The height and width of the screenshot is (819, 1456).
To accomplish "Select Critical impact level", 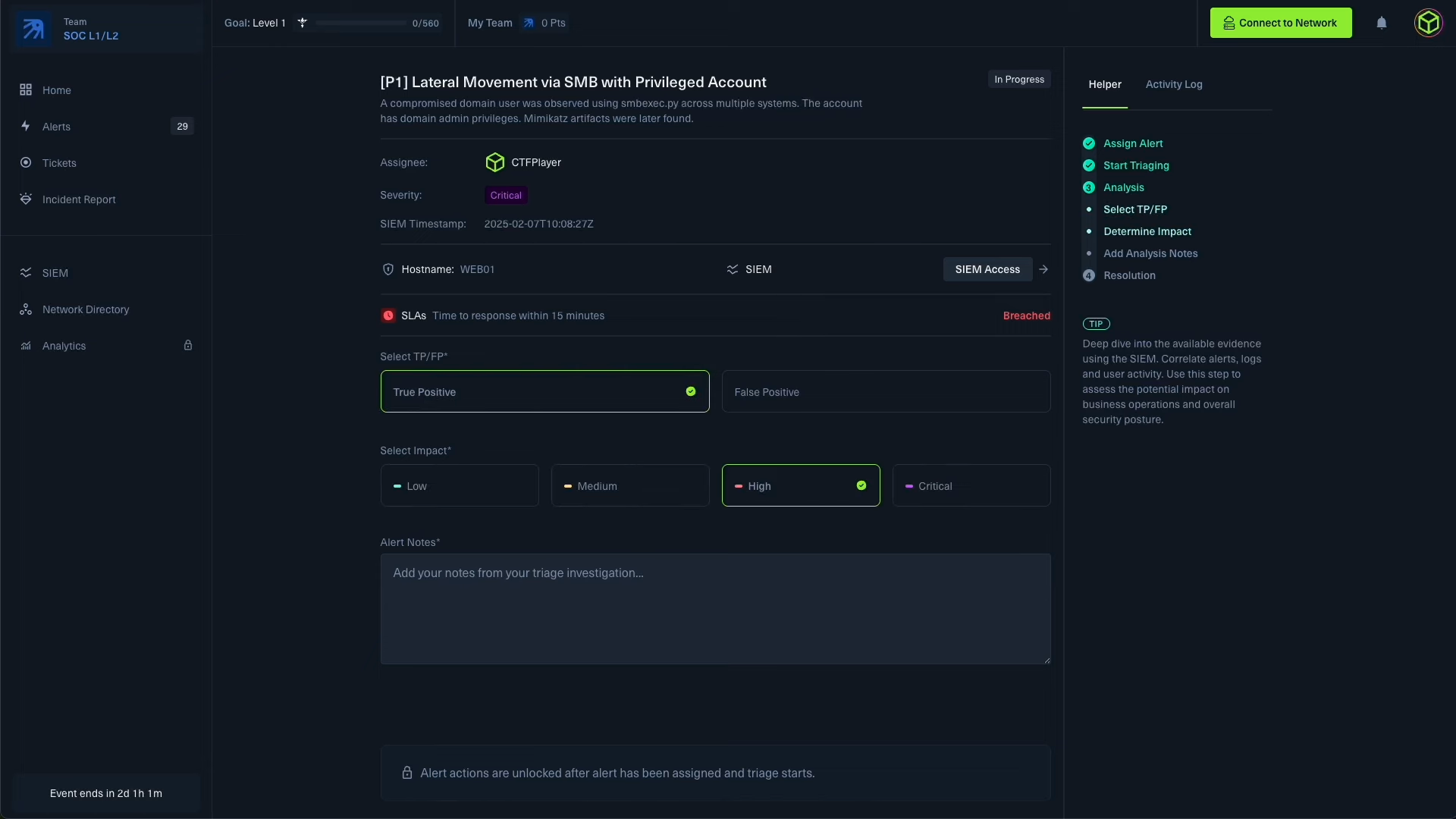I will [x=971, y=485].
